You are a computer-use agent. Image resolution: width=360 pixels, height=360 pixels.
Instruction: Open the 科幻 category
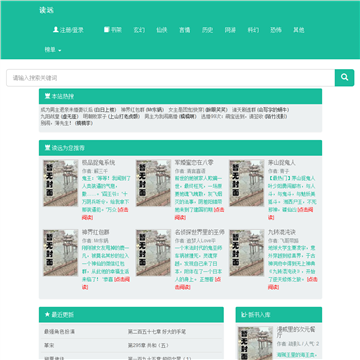[253, 30]
